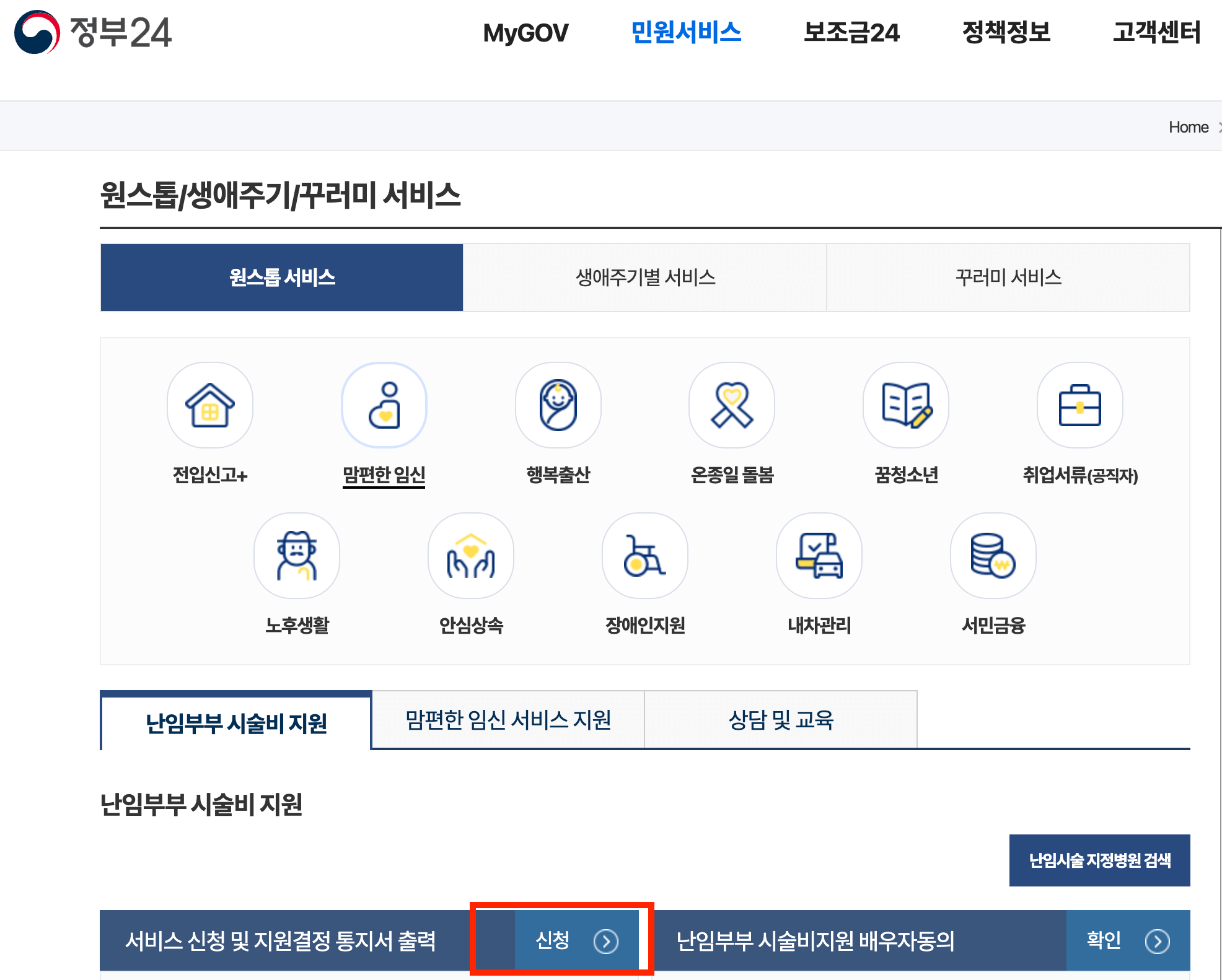Viewport: 1222px width, 980px height.
Task: Open the 정책정보 menu
Action: [1006, 32]
